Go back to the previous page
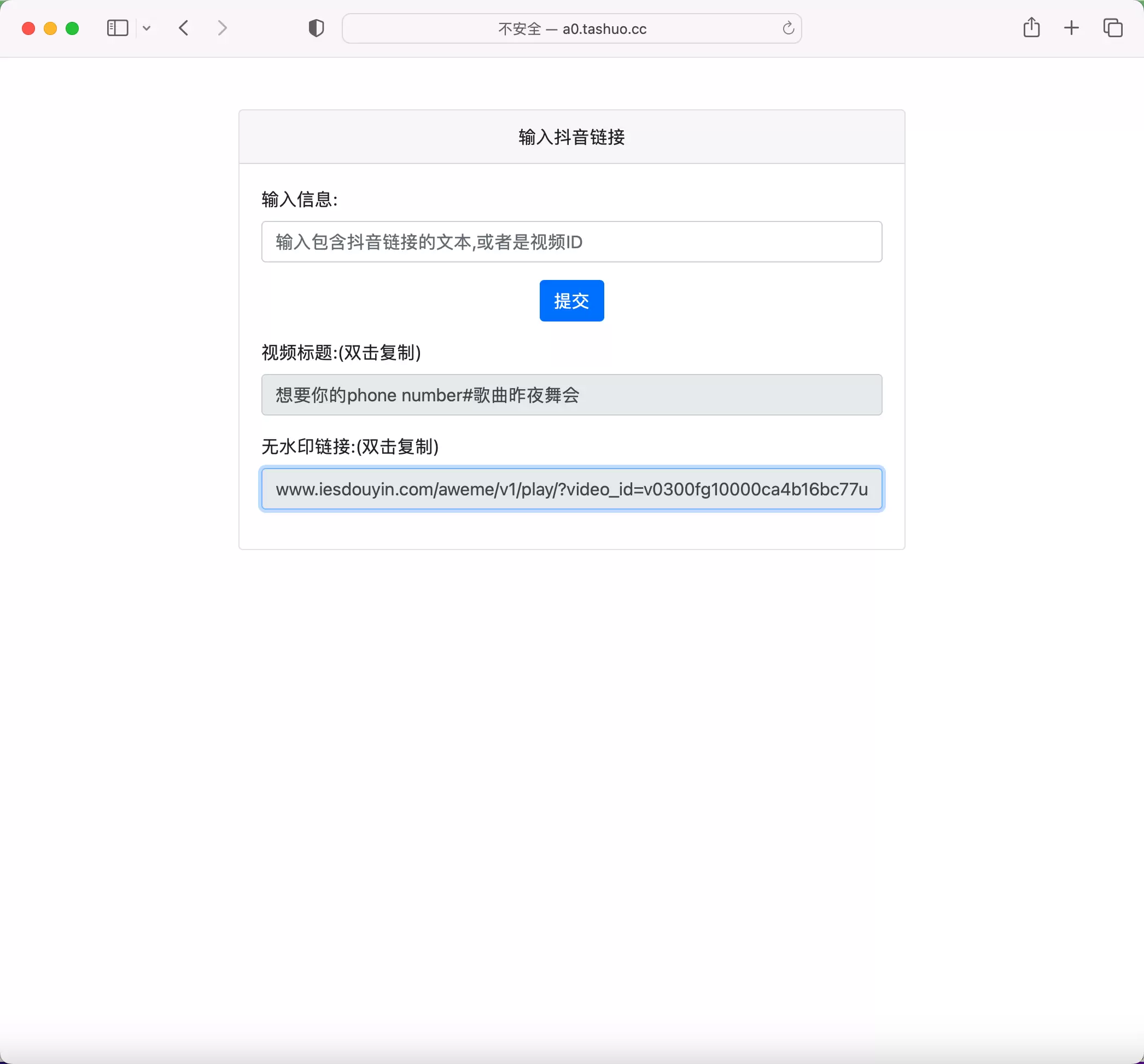1144x1064 pixels. click(184, 28)
